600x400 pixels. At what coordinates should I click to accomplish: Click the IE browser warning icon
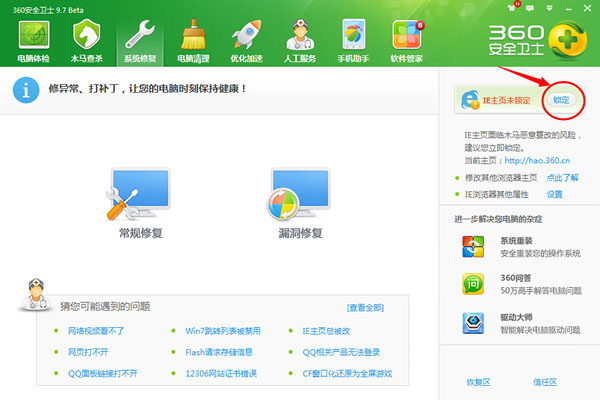click(x=470, y=100)
